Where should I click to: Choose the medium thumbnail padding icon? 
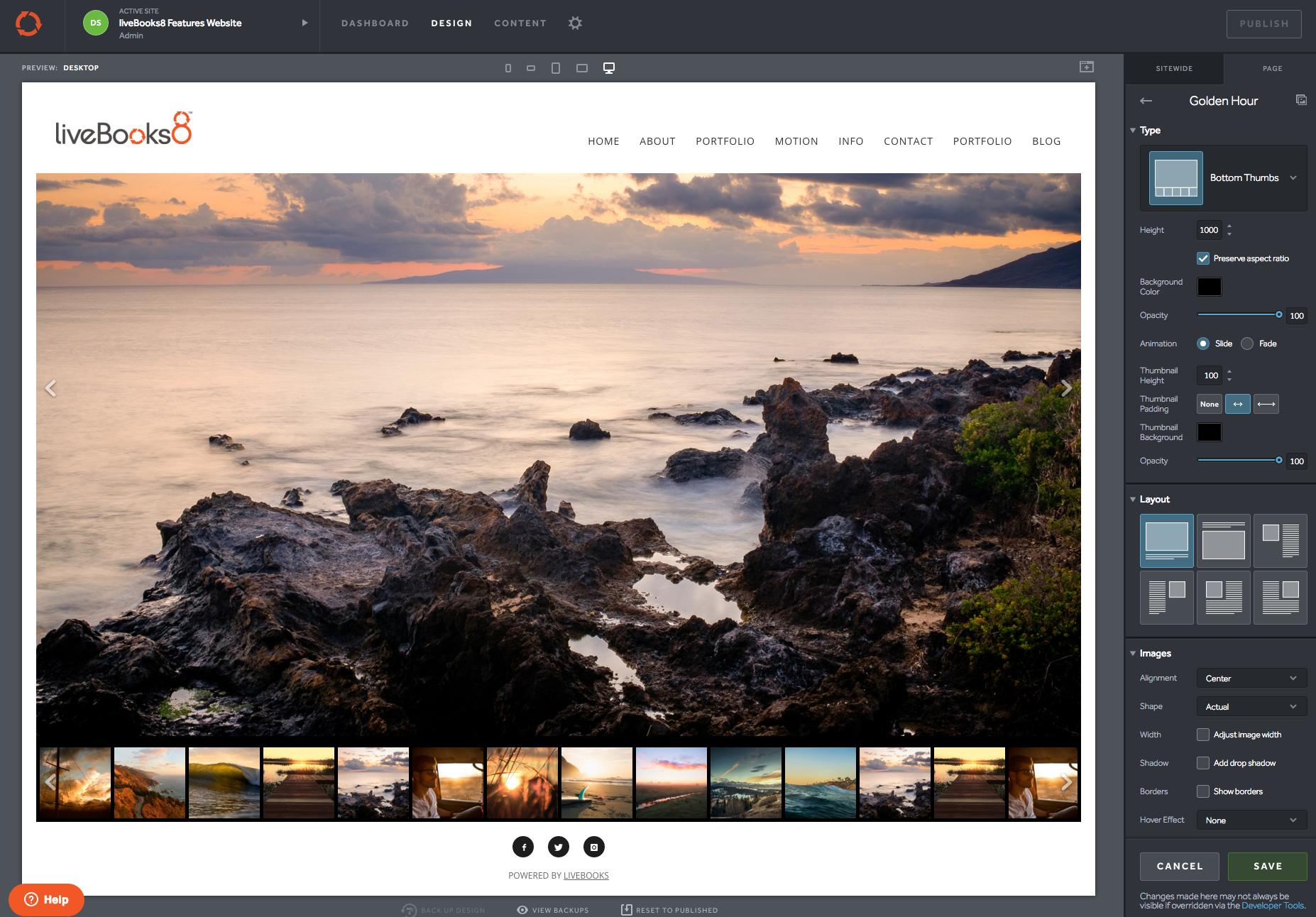coord(1238,404)
